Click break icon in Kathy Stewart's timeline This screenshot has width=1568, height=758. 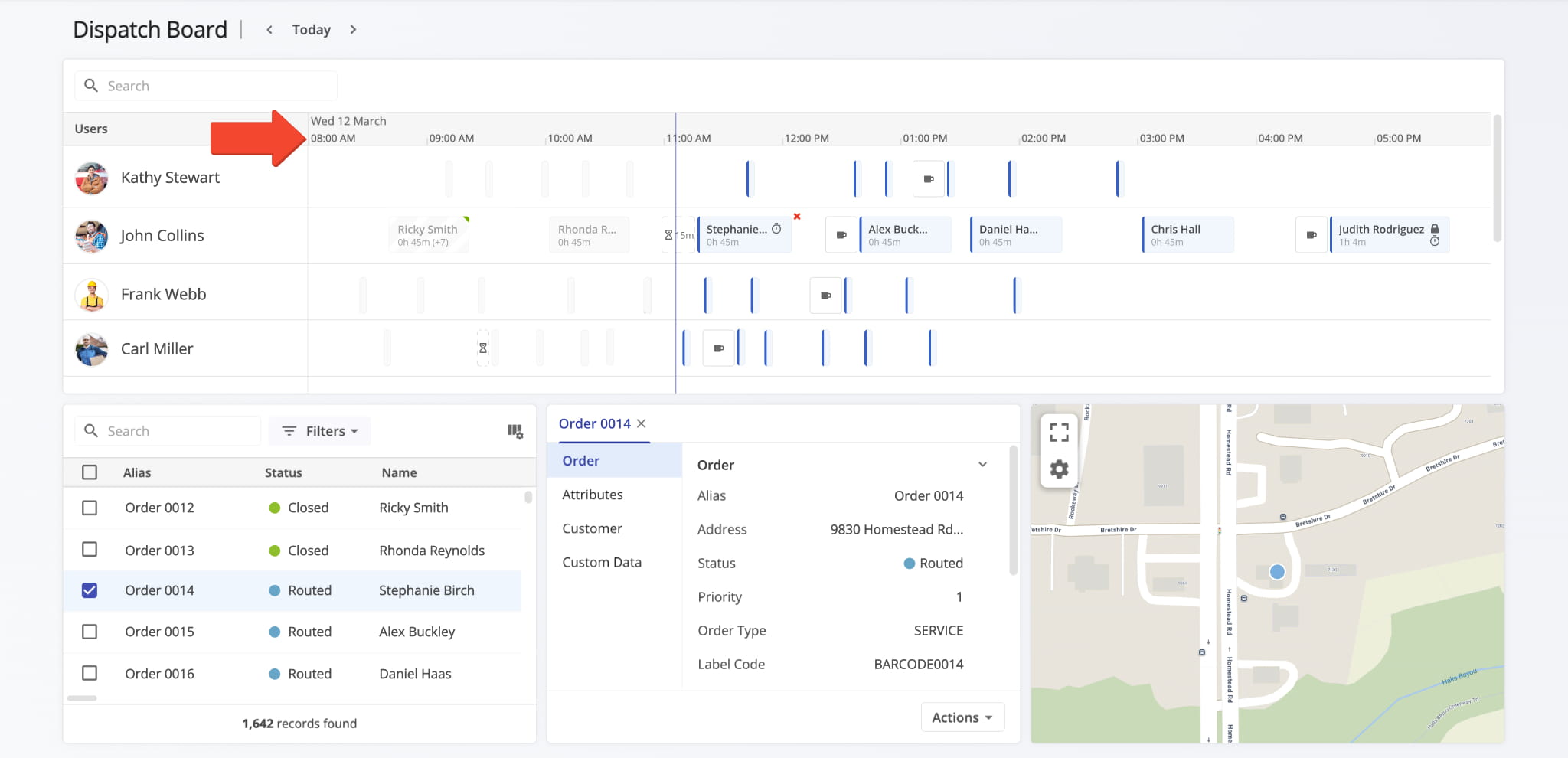(929, 179)
